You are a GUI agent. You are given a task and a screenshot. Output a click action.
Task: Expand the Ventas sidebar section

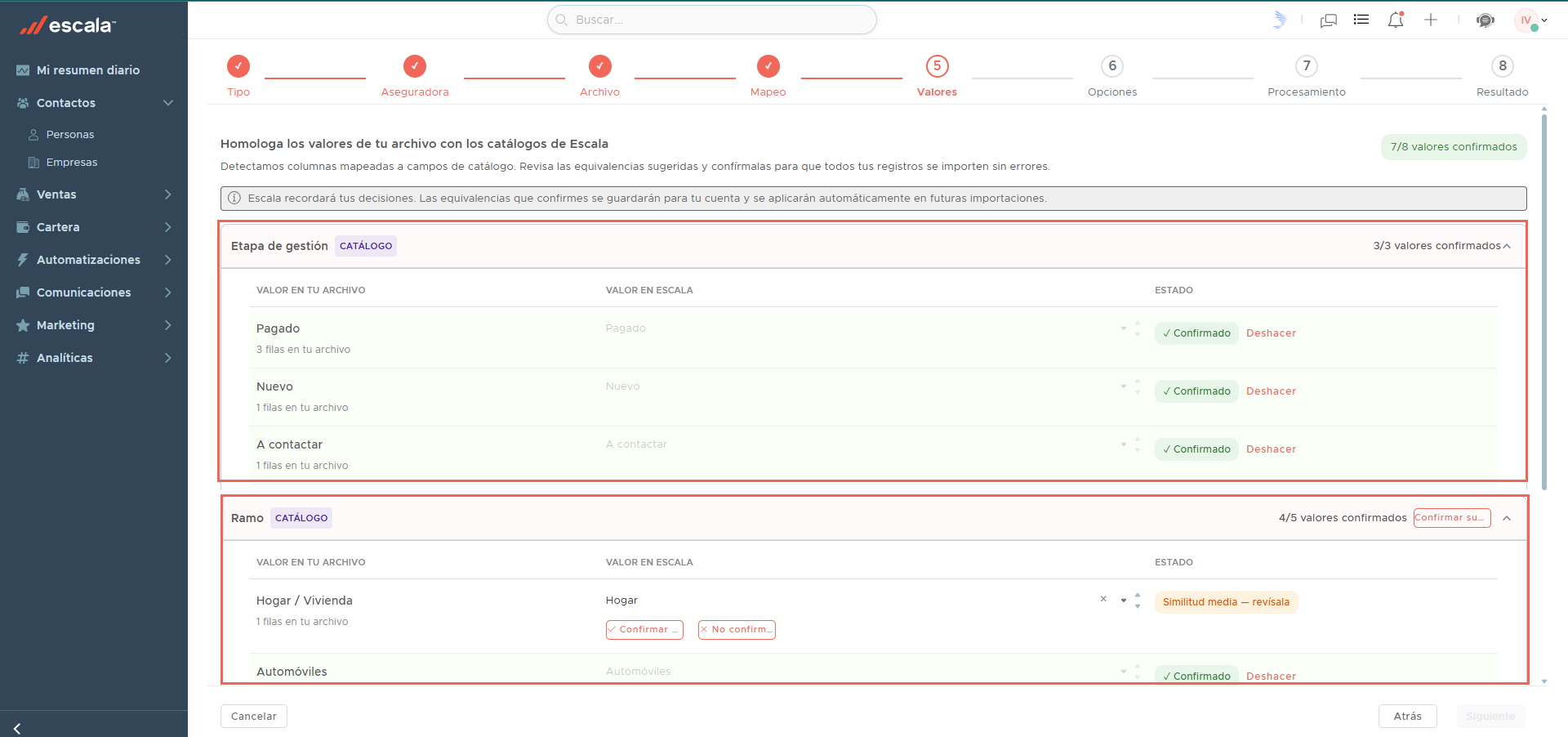click(x=168, y=194)
